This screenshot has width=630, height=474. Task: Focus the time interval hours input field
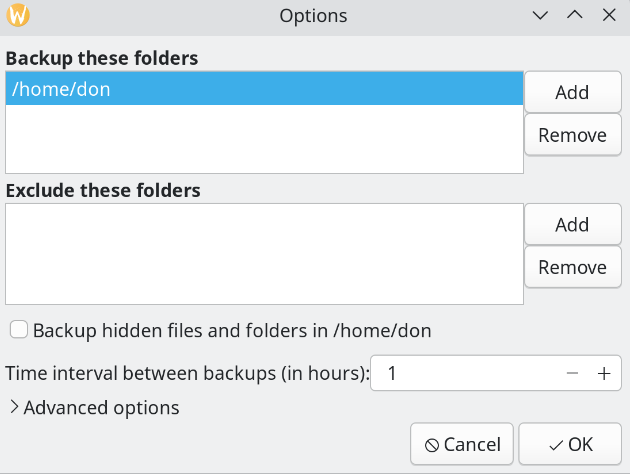(466, 373)
